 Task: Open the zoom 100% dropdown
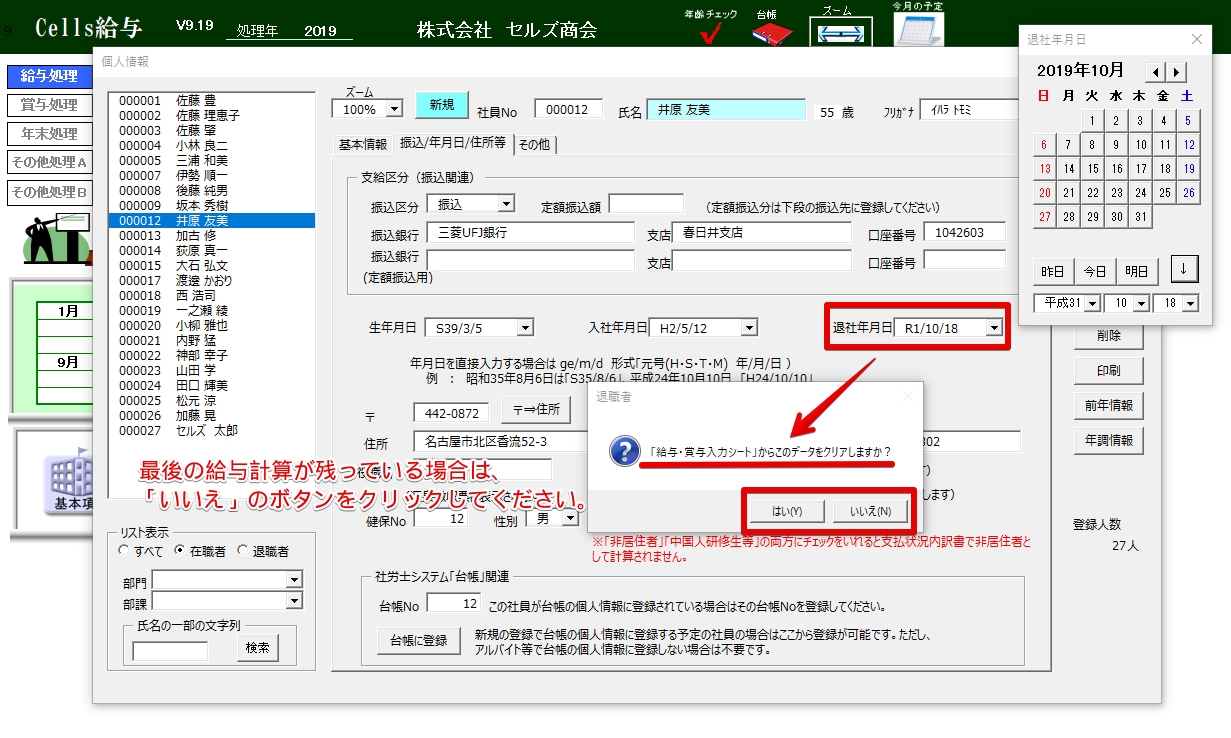click(x=393, y=109)
